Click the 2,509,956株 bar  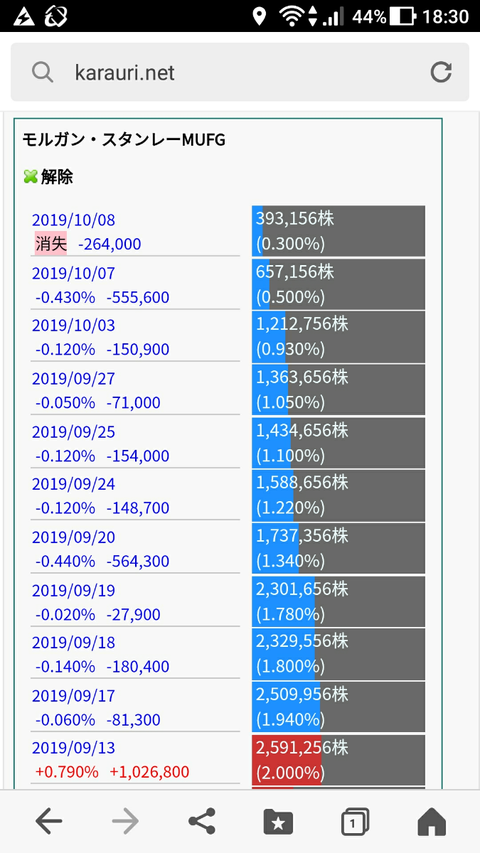pyautogui.click(x=338, y=707)
